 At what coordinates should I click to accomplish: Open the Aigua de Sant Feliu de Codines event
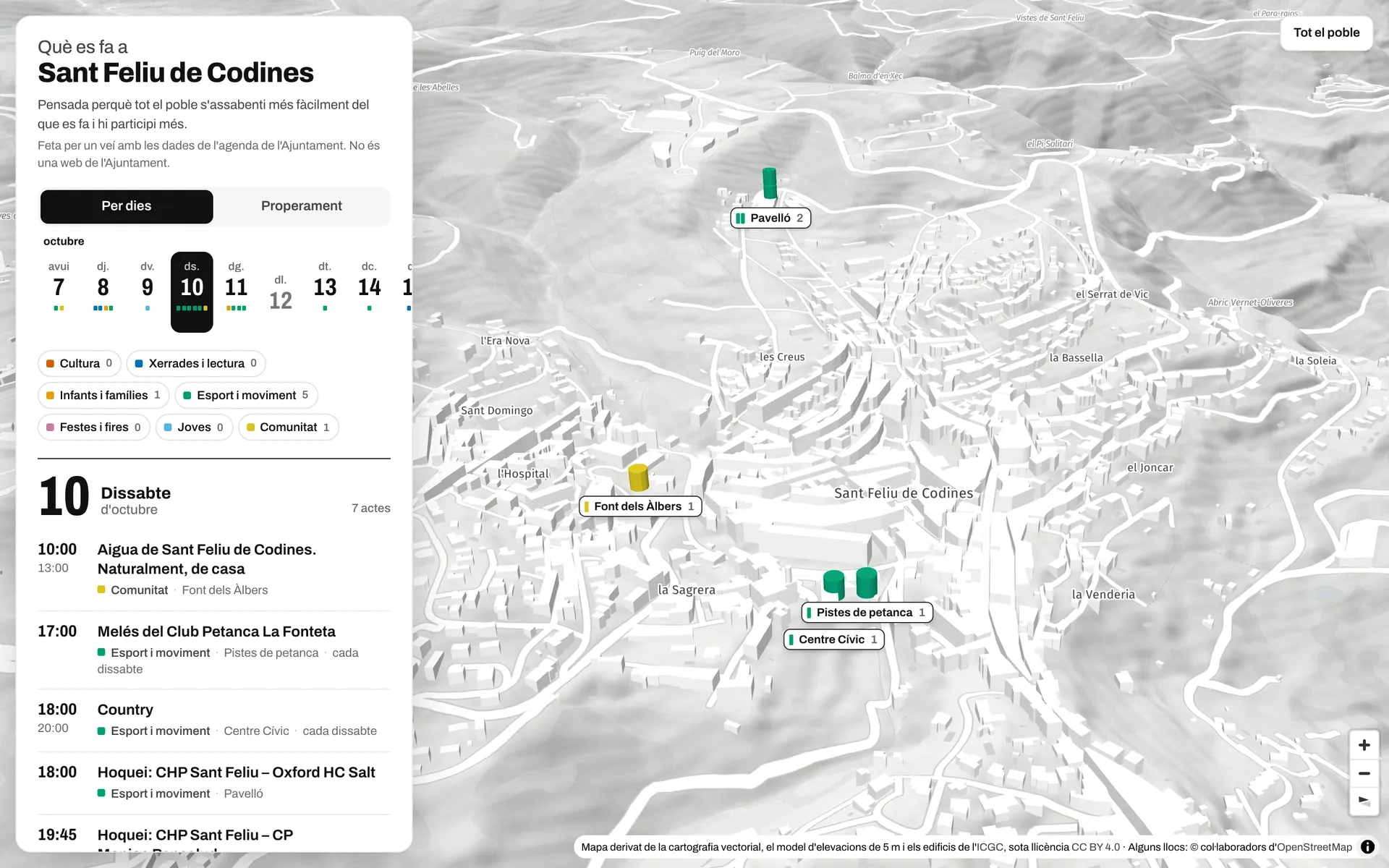(214, 569)
